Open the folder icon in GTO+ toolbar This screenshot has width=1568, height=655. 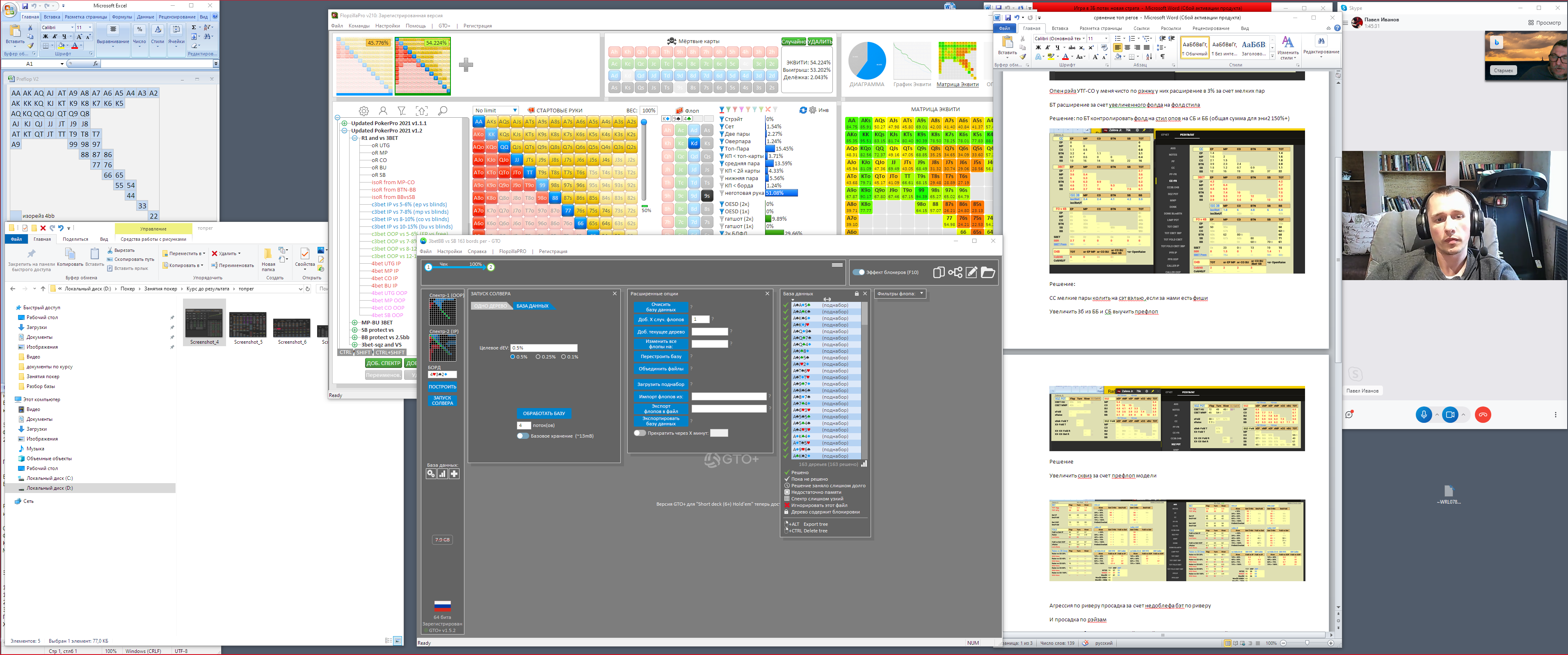[987, 272]
